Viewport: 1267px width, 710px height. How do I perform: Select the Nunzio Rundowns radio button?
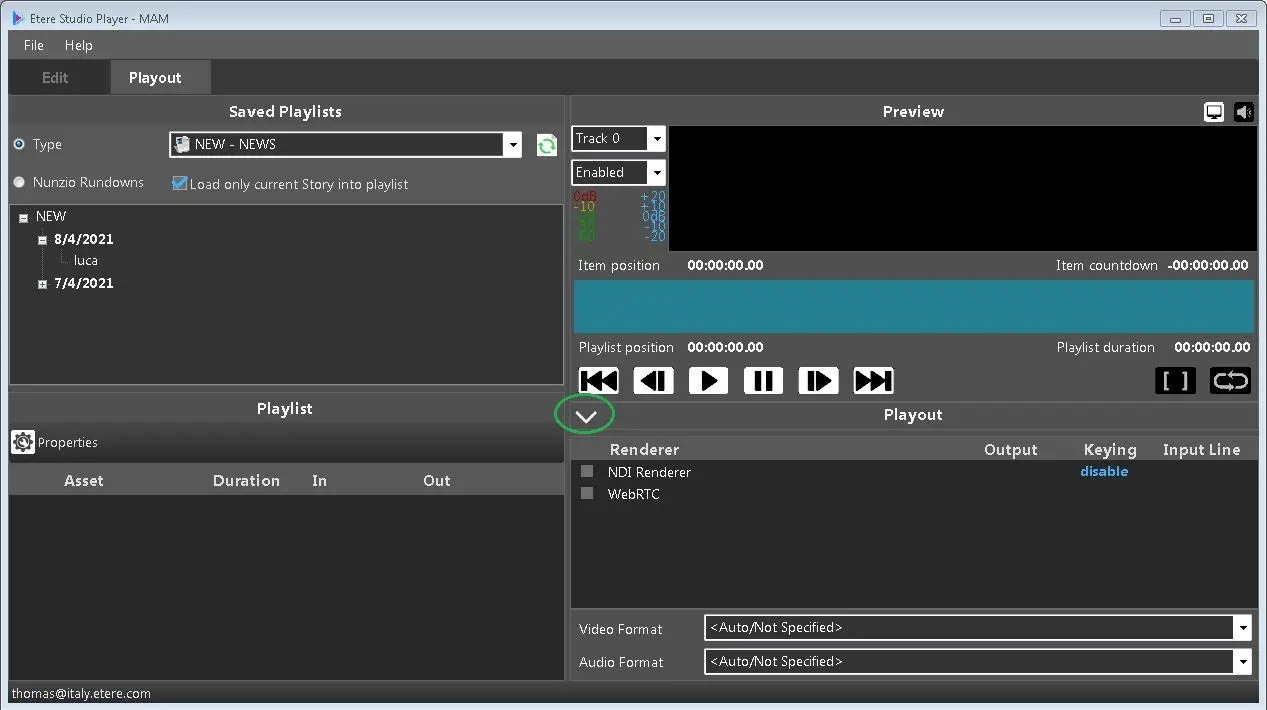click(x=19, y=182)
